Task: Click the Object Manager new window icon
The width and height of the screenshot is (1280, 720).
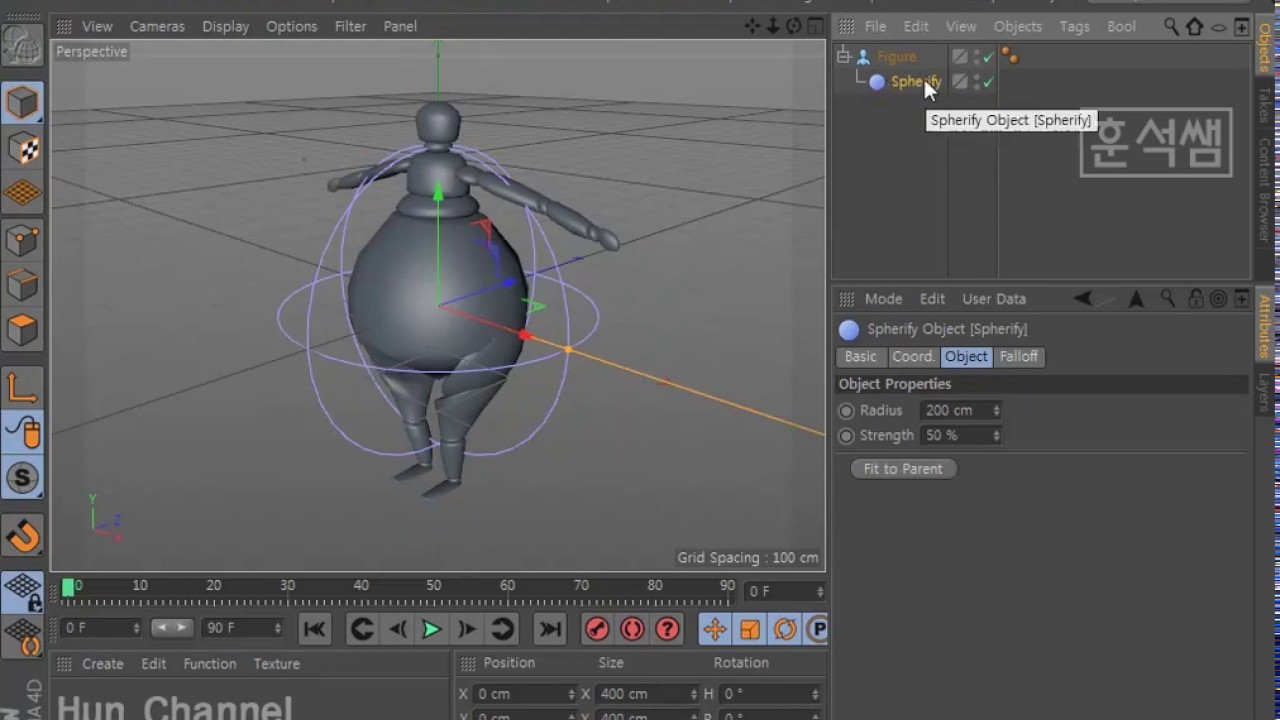Action: point(1241,27)
